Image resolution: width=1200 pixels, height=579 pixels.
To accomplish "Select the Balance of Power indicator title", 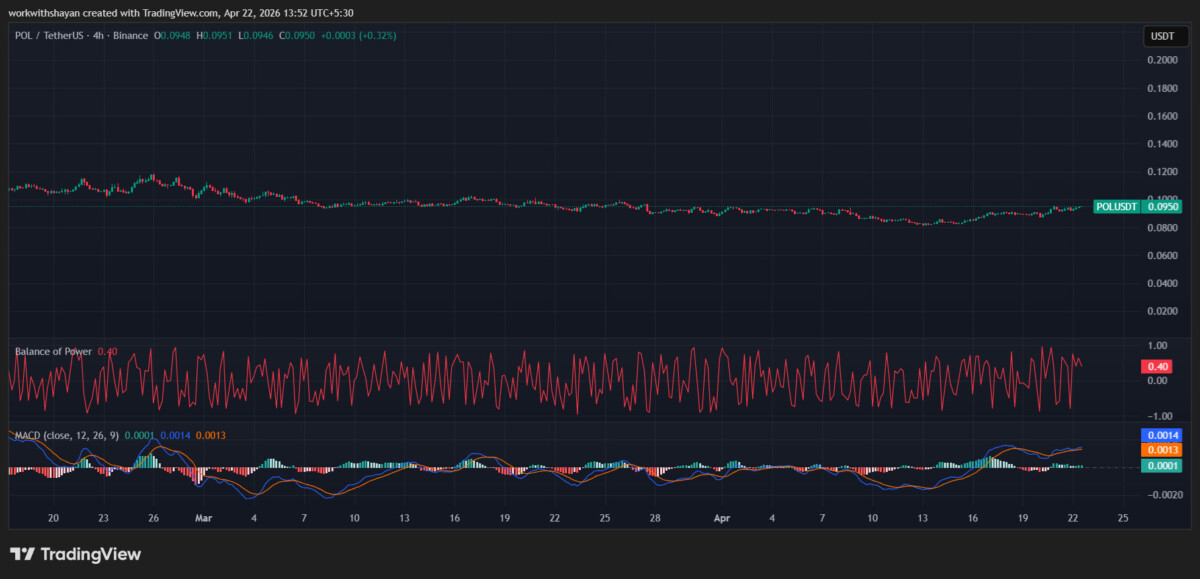I will pyautogui.click(x=53, y=351).
